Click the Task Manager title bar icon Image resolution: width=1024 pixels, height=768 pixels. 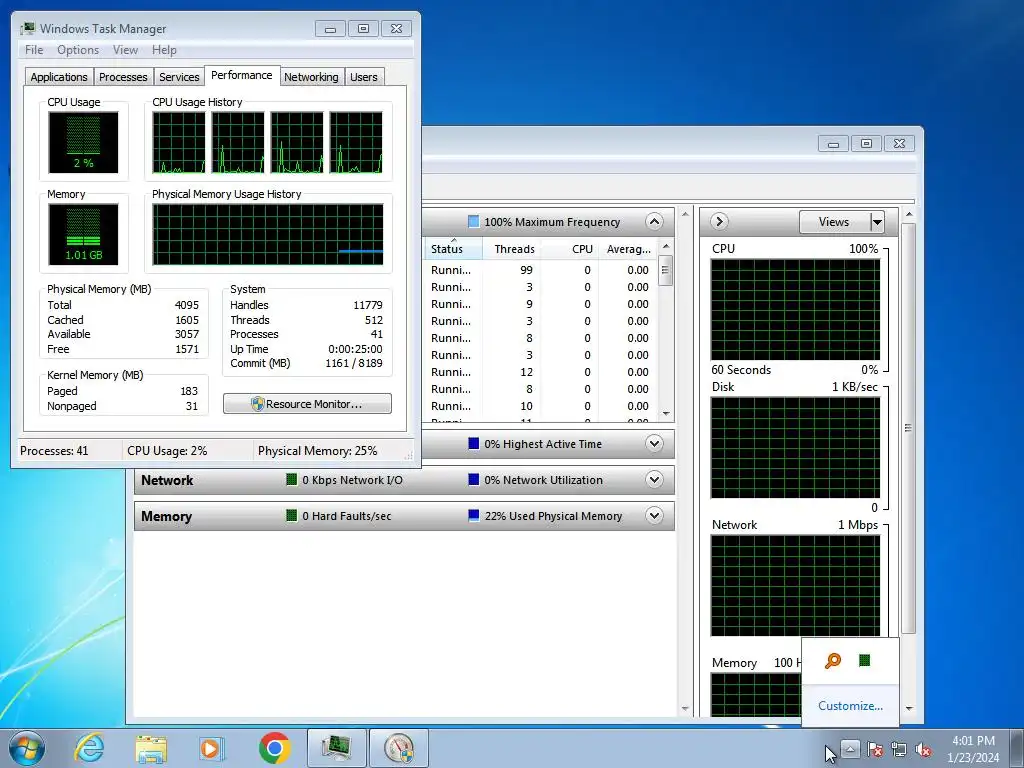27,28
